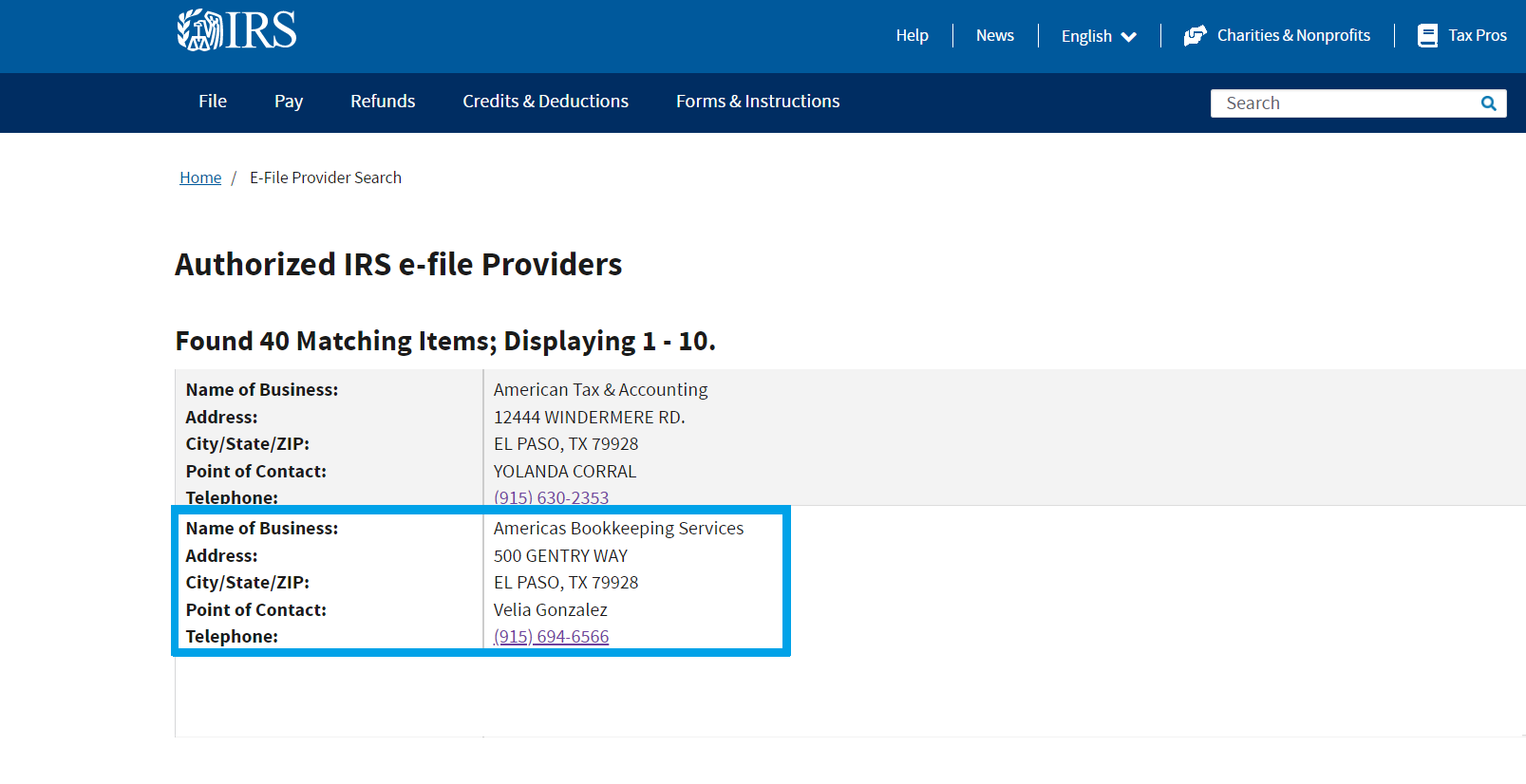The height and width of the screenshot is (784, 1526).
Task: Open the File menu
Action: click(x=213, y=102)
